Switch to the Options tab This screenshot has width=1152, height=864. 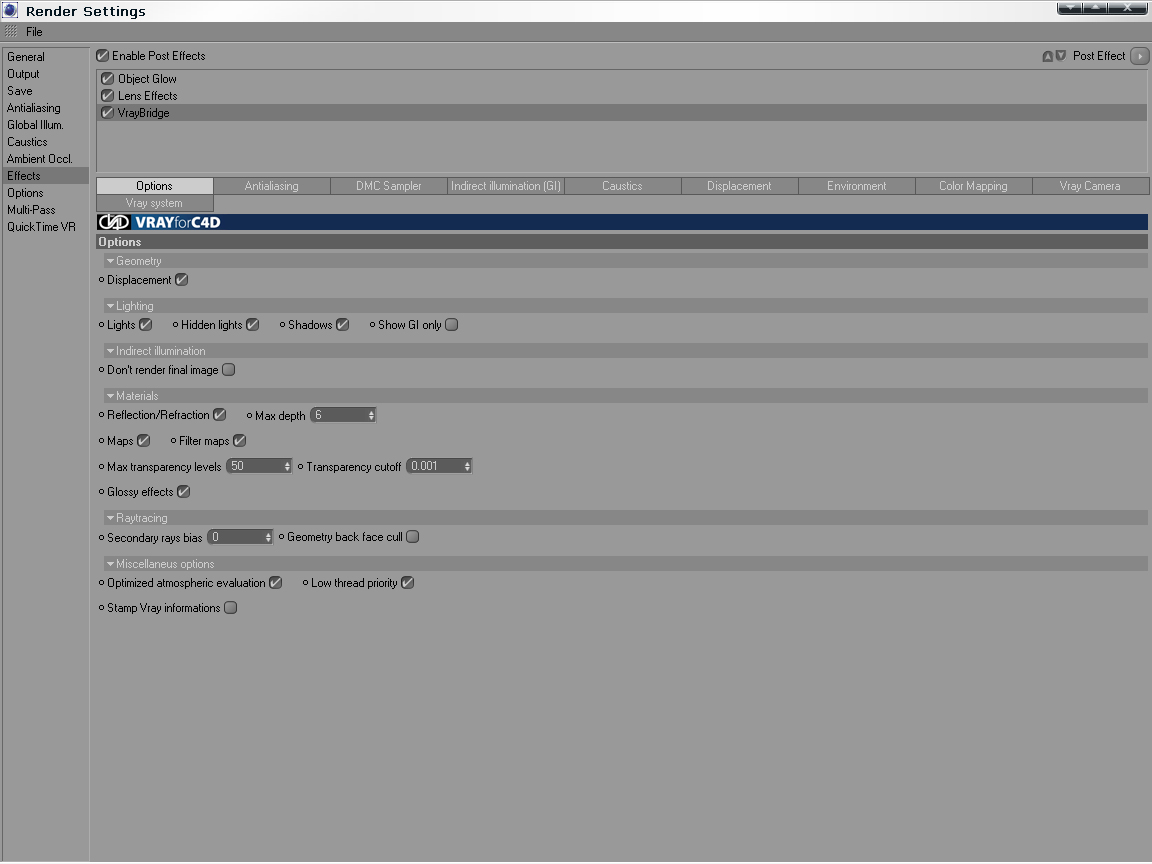(x=154, y=186)
